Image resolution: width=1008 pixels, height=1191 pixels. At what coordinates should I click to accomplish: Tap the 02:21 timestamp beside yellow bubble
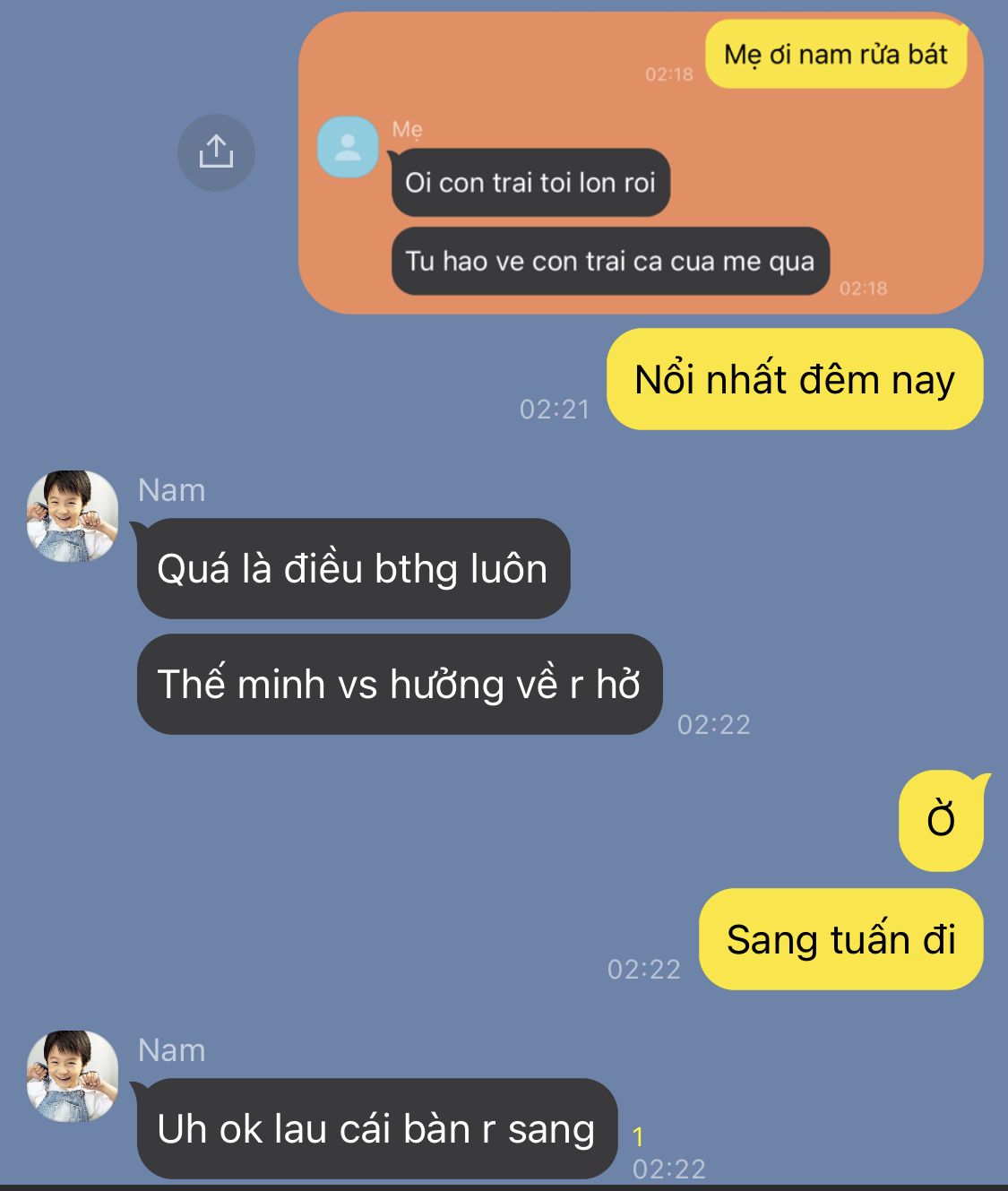coord(555,410)
